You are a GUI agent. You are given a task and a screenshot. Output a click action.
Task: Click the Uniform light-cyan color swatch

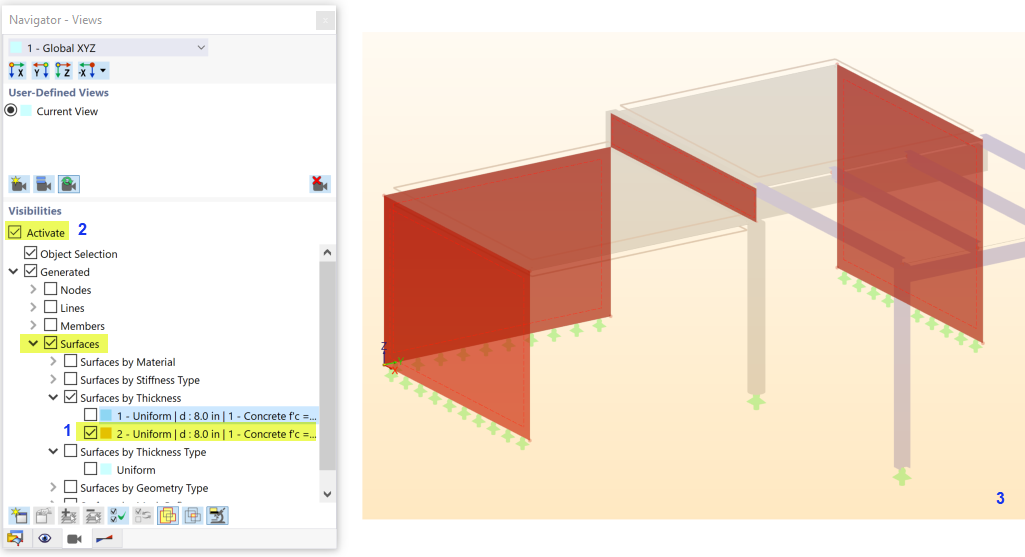point(106,469)
